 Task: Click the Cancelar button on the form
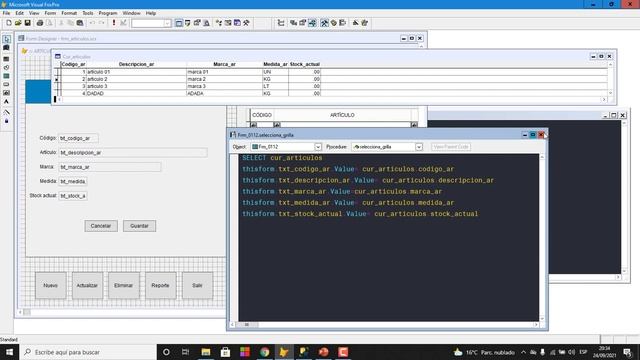101,226
